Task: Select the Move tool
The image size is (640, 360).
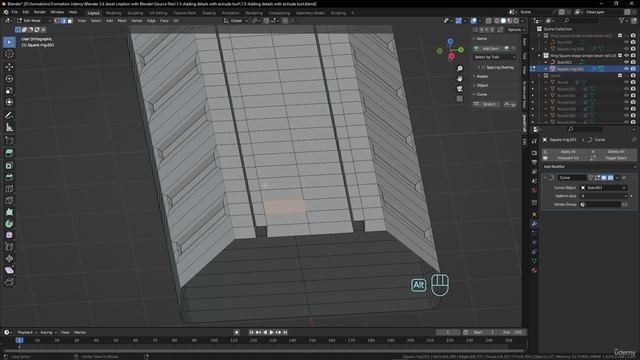Action: pyautogui.click(x=9, y=67)
